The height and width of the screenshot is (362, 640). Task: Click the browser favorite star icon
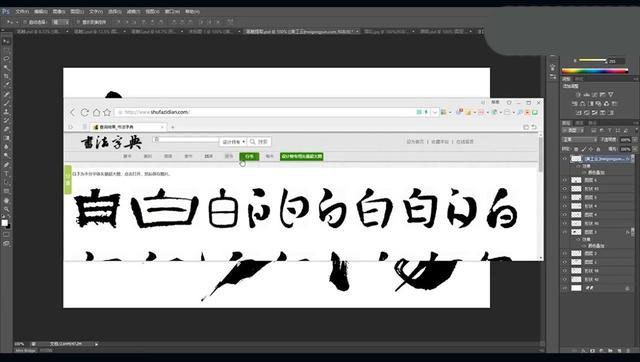click(107, 112)
